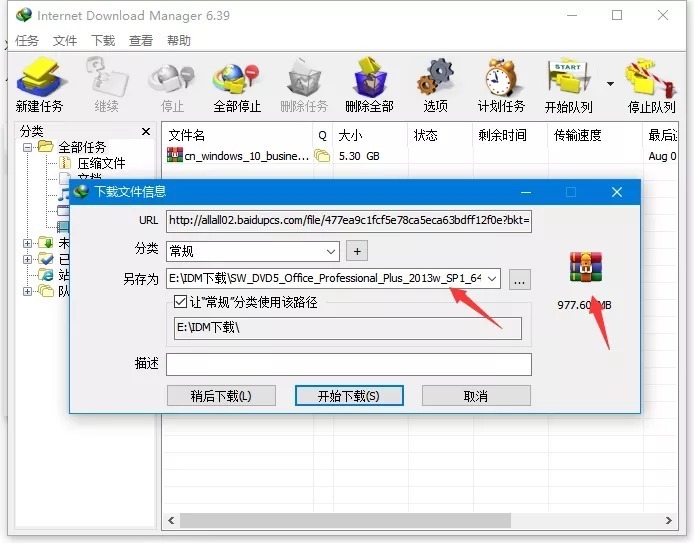Sort by 状态 column header
The width and height of the screenshot is (694, 543).
(x=440, y=135)
